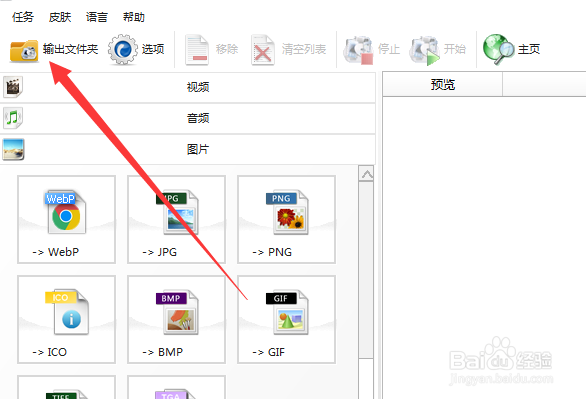Click the video clapperboard icon
This screenshot has height=399, width=586.
(13, 87)
